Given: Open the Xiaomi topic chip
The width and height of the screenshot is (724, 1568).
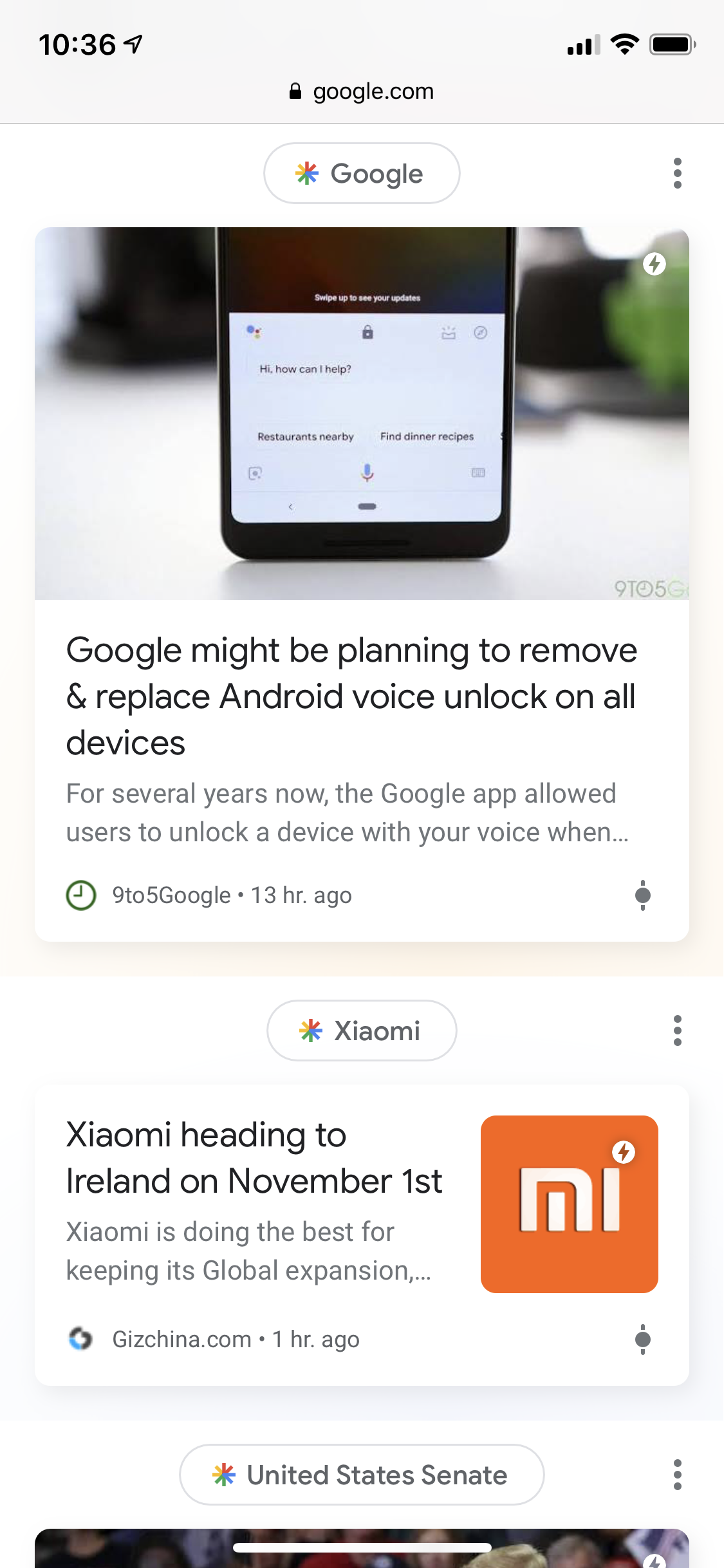Looking at the screenshot, I should 362,1031.
